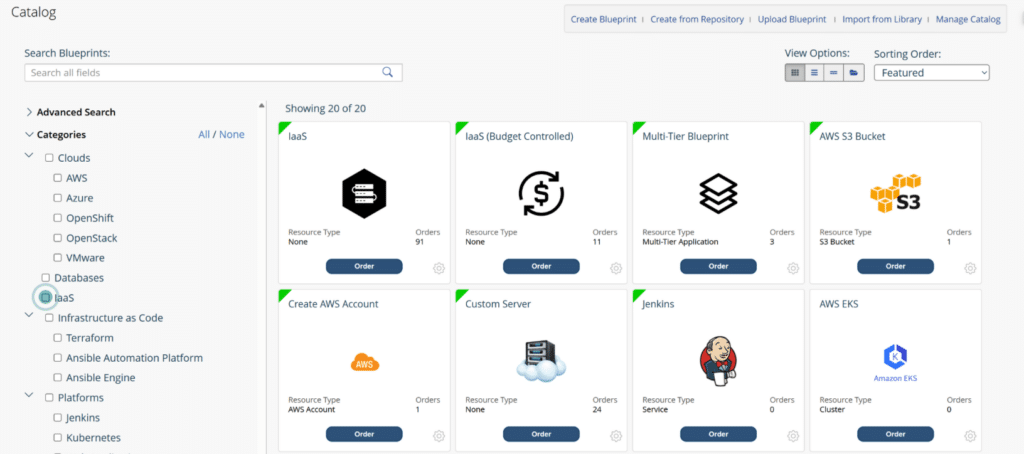Viewport: 1024px width, 454px height.
Task: Click the sidebar scroll up arrow
Action: point(261,105)
